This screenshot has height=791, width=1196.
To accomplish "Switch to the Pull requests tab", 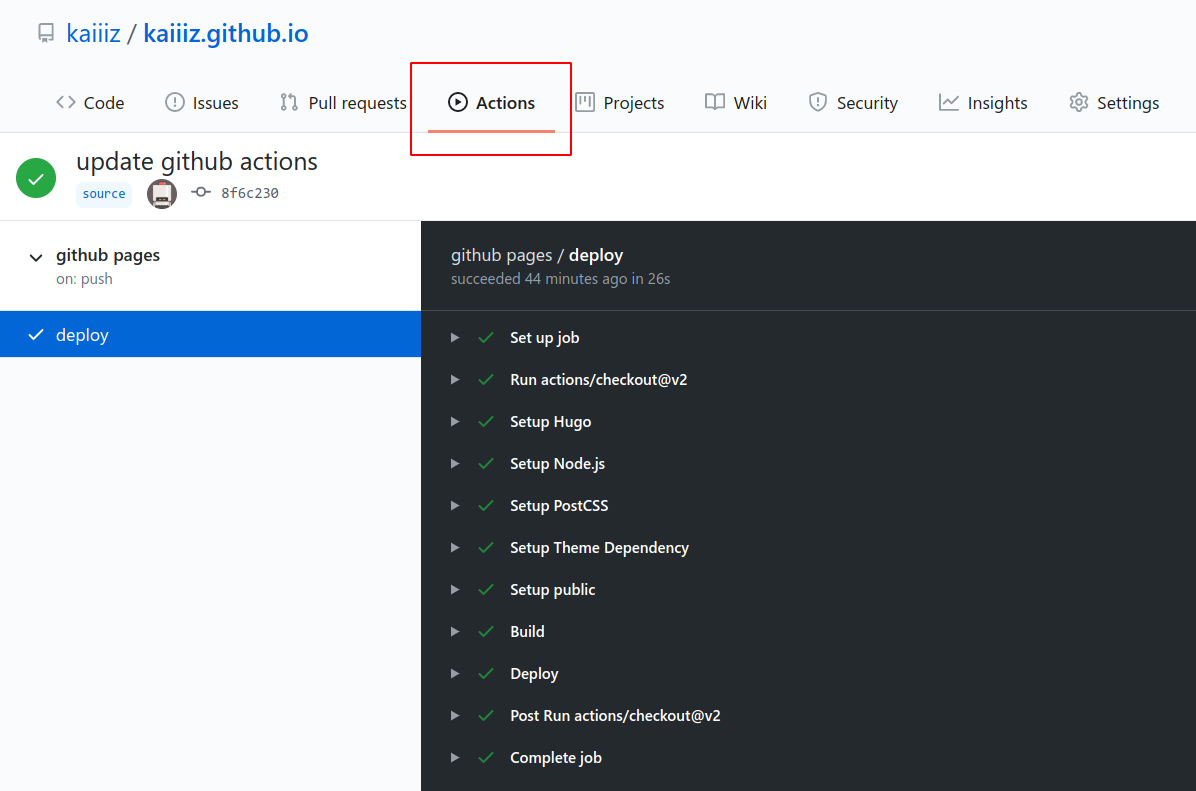I will pyautogui.click(x=343, y=103).
